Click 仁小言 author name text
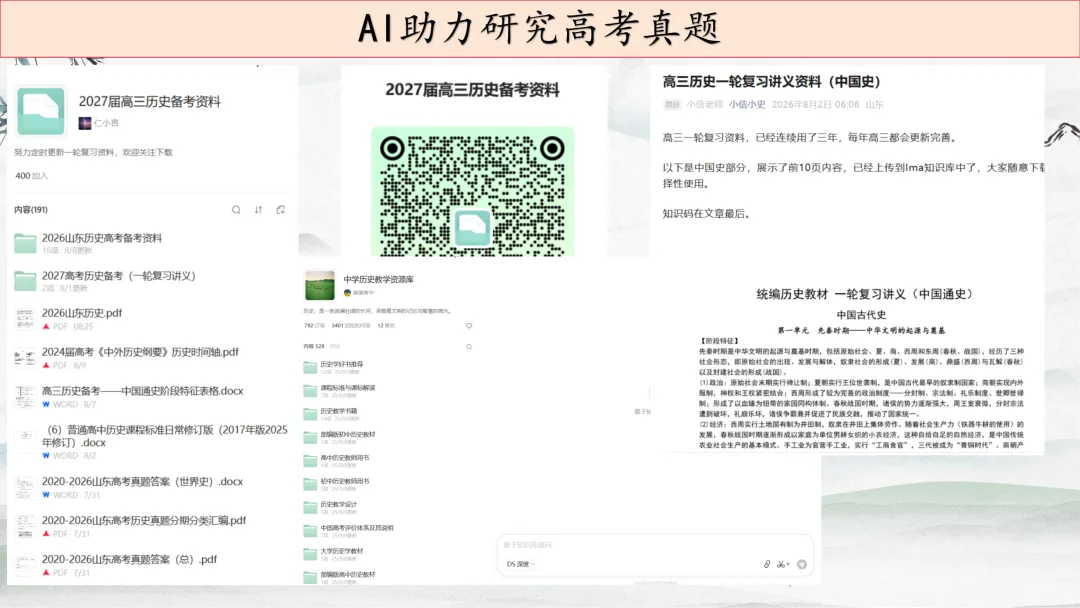 point(106,123)
